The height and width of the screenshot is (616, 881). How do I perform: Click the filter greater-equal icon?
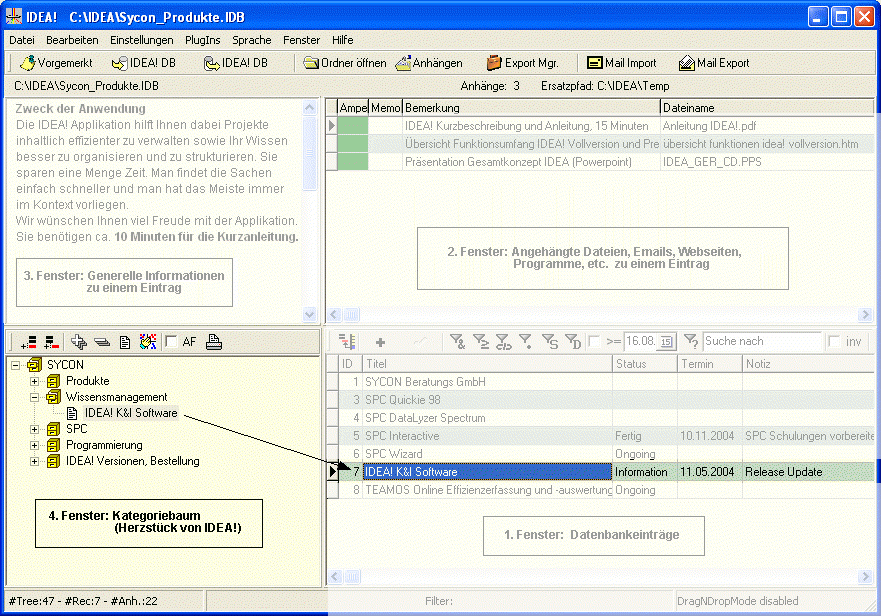tap(480, 342)
